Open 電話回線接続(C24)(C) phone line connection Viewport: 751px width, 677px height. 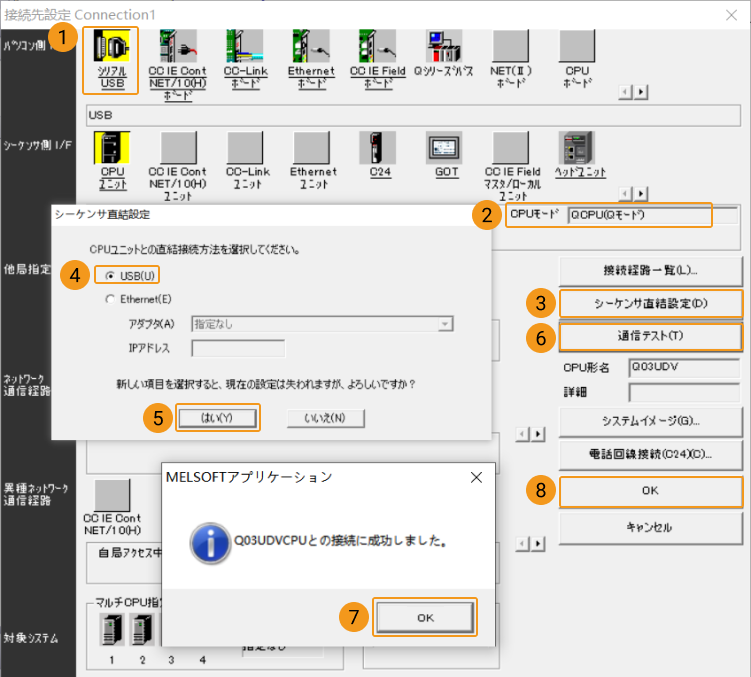pyautogui.click(x=650, y=454)
